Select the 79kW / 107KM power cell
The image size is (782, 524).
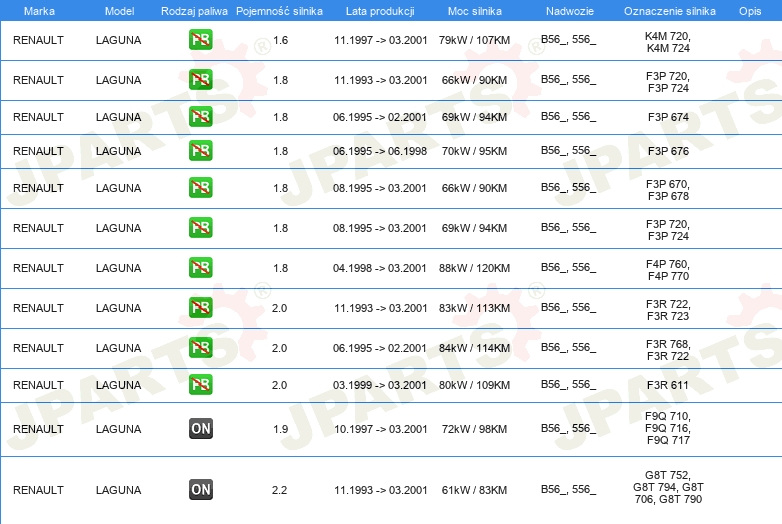474,40
